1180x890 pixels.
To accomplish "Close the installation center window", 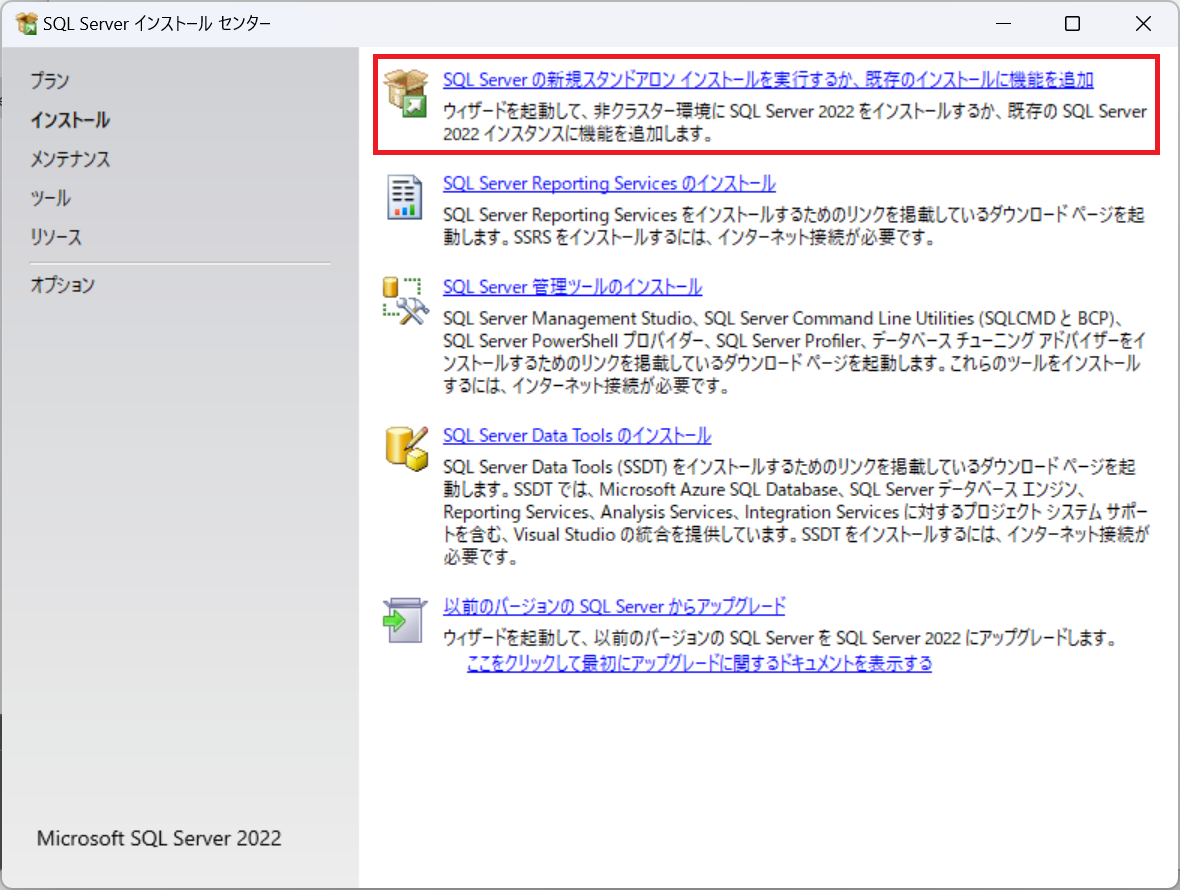I will coord(1142,23).
